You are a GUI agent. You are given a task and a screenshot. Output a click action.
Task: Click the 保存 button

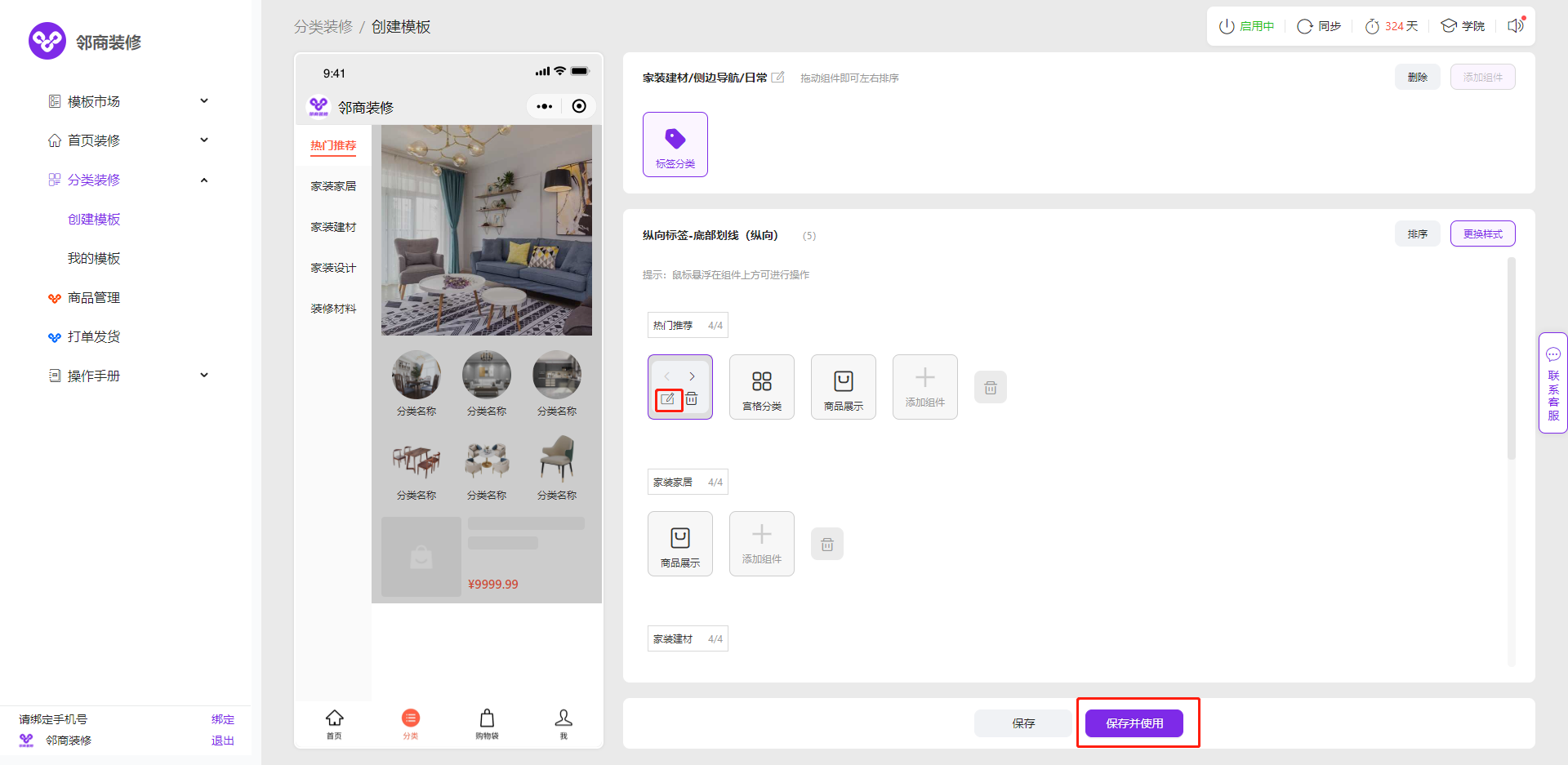[1023, 723]
